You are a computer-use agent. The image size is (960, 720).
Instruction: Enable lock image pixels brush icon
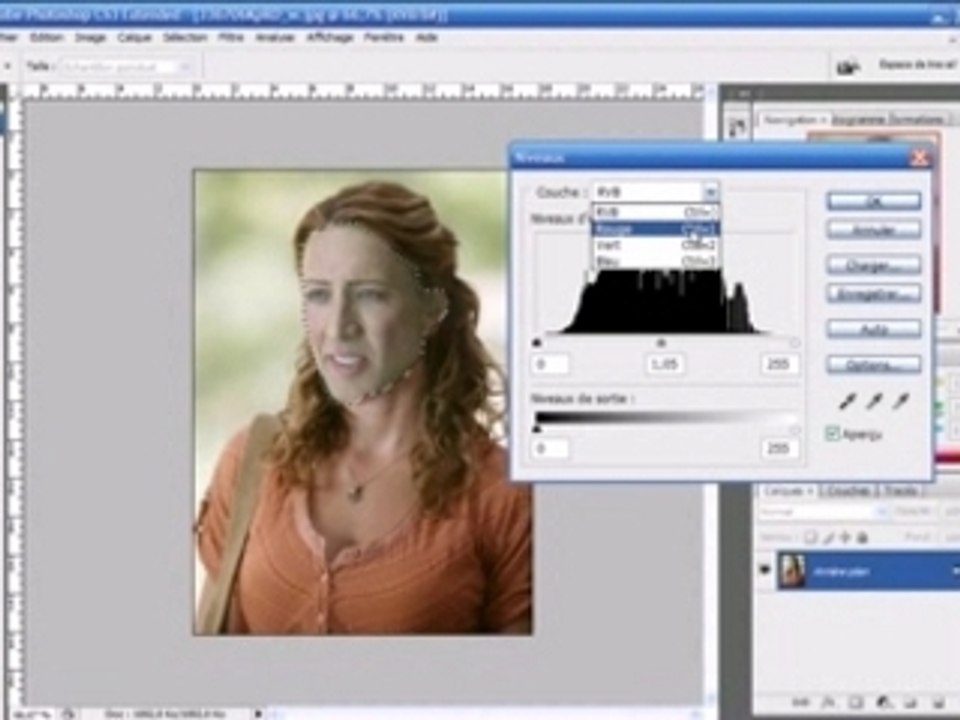(x=828, y=538)
